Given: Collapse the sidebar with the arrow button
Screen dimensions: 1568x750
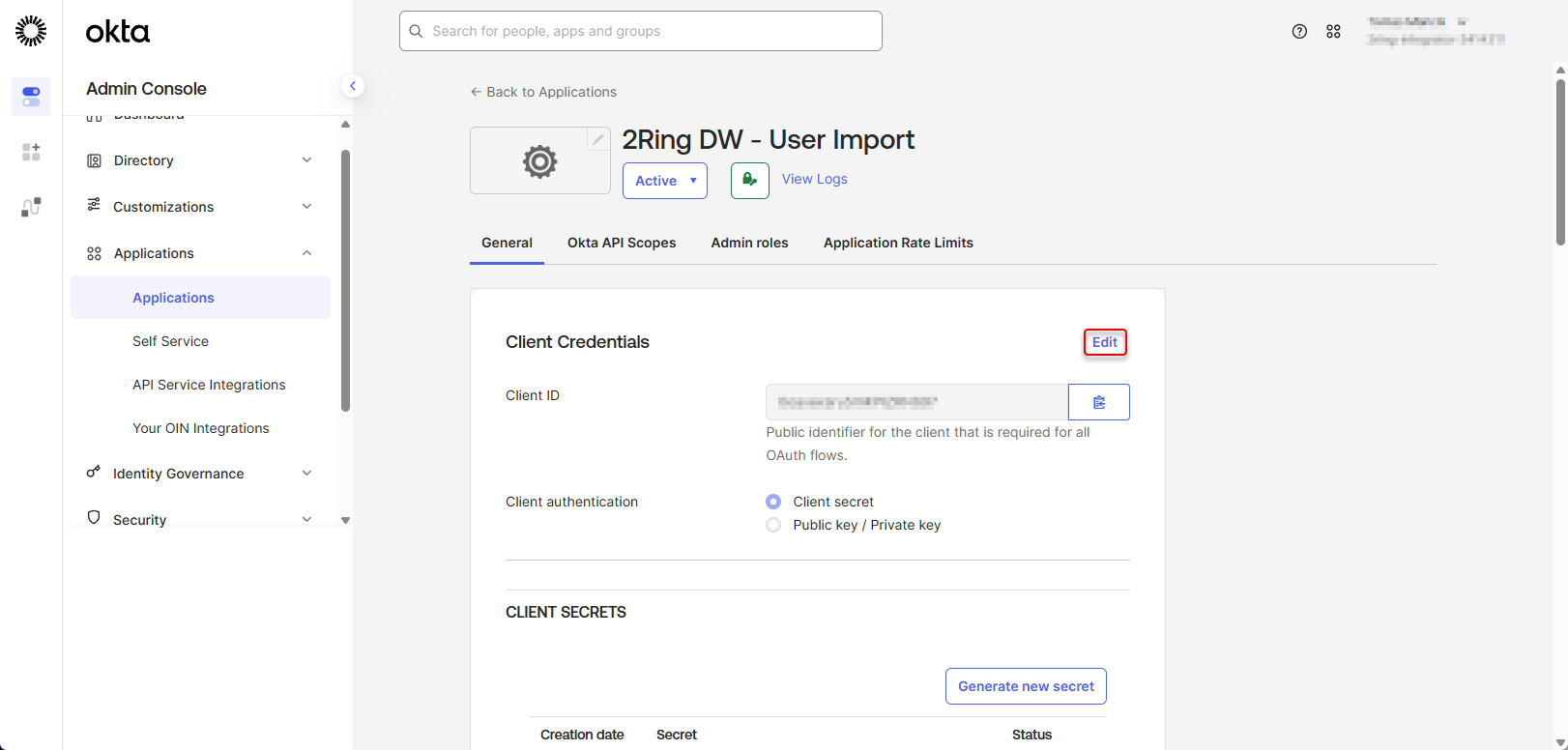Looking at the screenshot, I should [x=353, y=86].
